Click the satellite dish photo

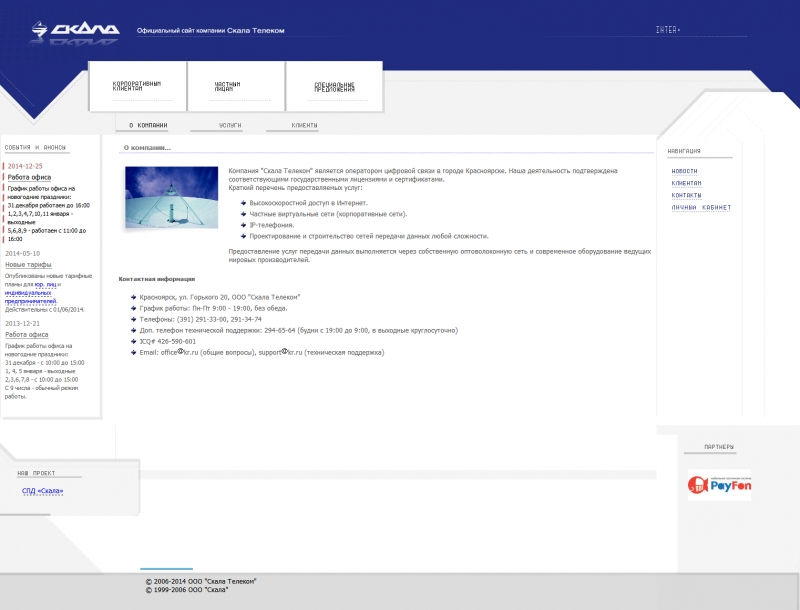pyautogui.click(x=171, y=197)
